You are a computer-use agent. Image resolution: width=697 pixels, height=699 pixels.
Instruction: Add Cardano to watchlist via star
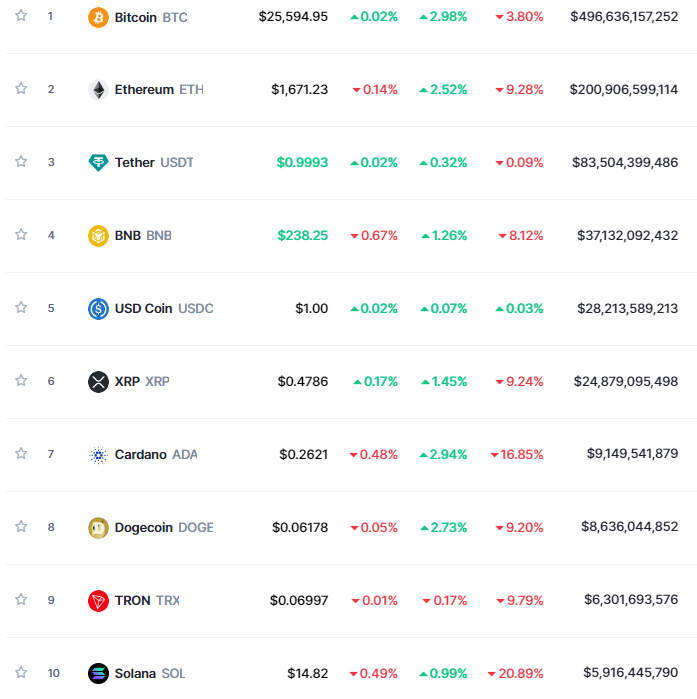pyautogui.click(x=21, y=453)
